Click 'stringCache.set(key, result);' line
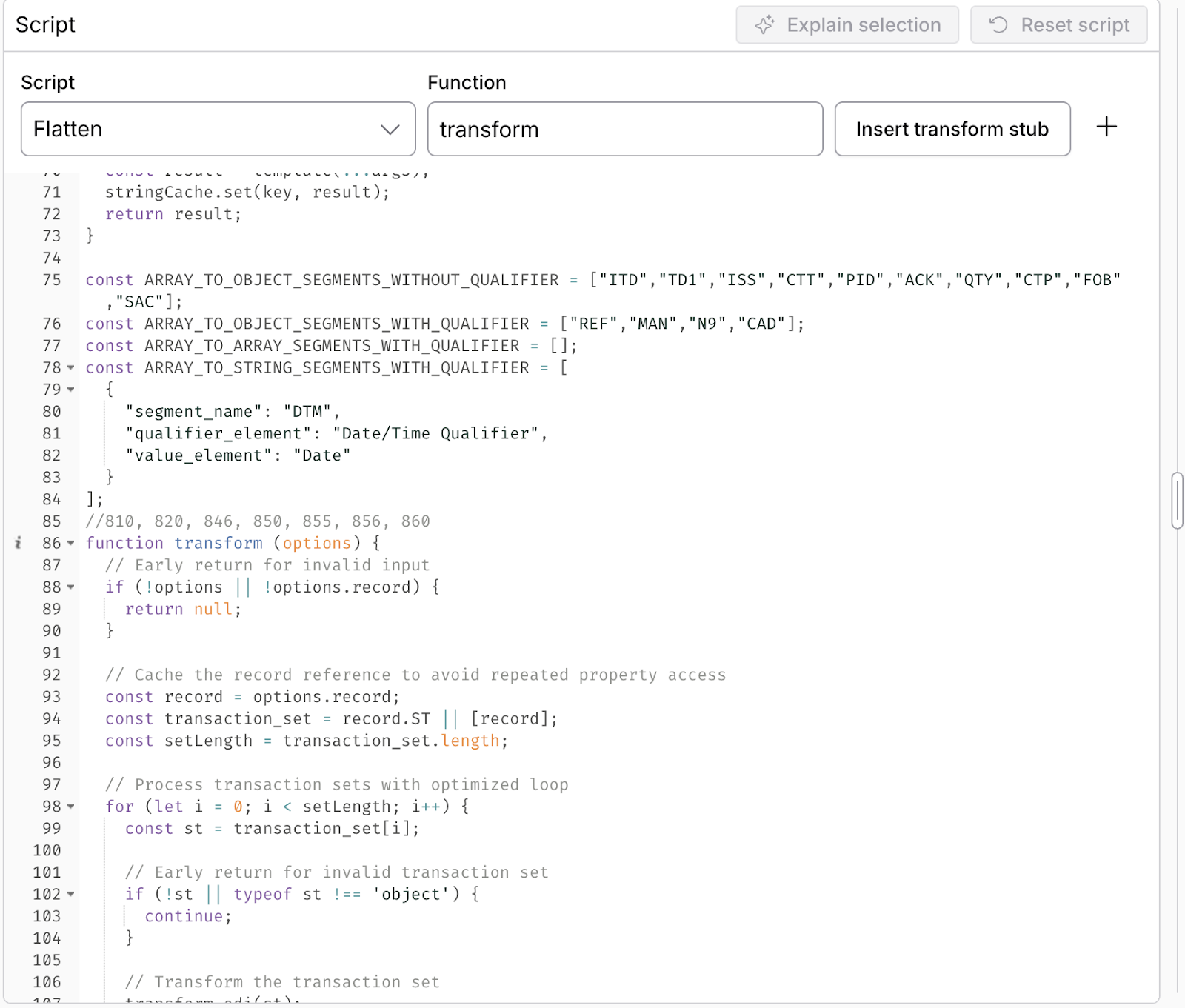The image size is (1185, 1008). tap(248, 192)
